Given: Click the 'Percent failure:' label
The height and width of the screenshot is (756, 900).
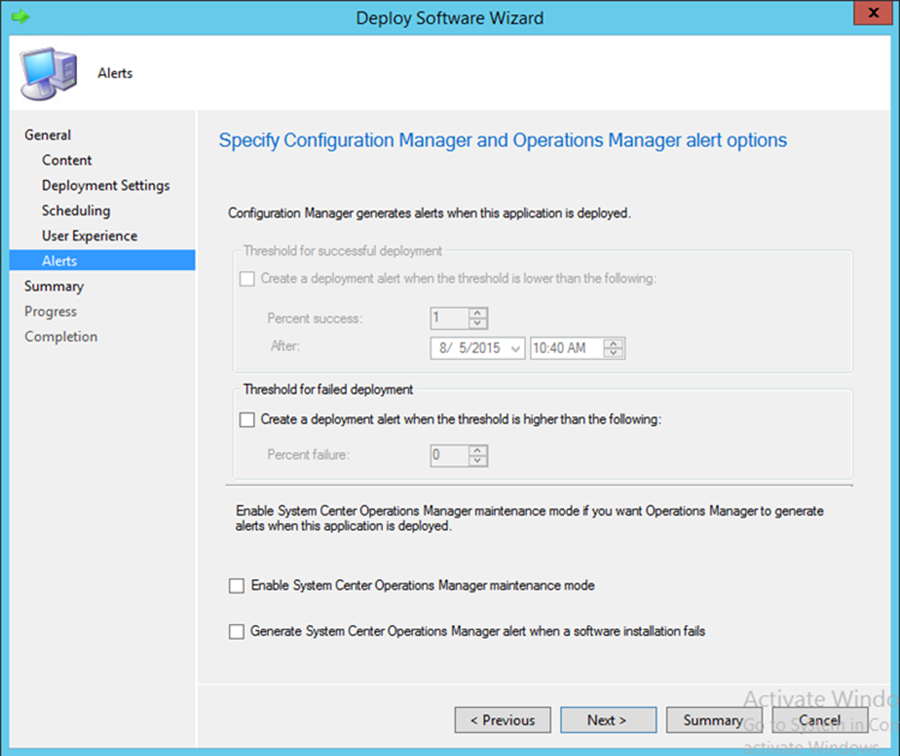Looking at the screenshot, I should pos(308,455).
